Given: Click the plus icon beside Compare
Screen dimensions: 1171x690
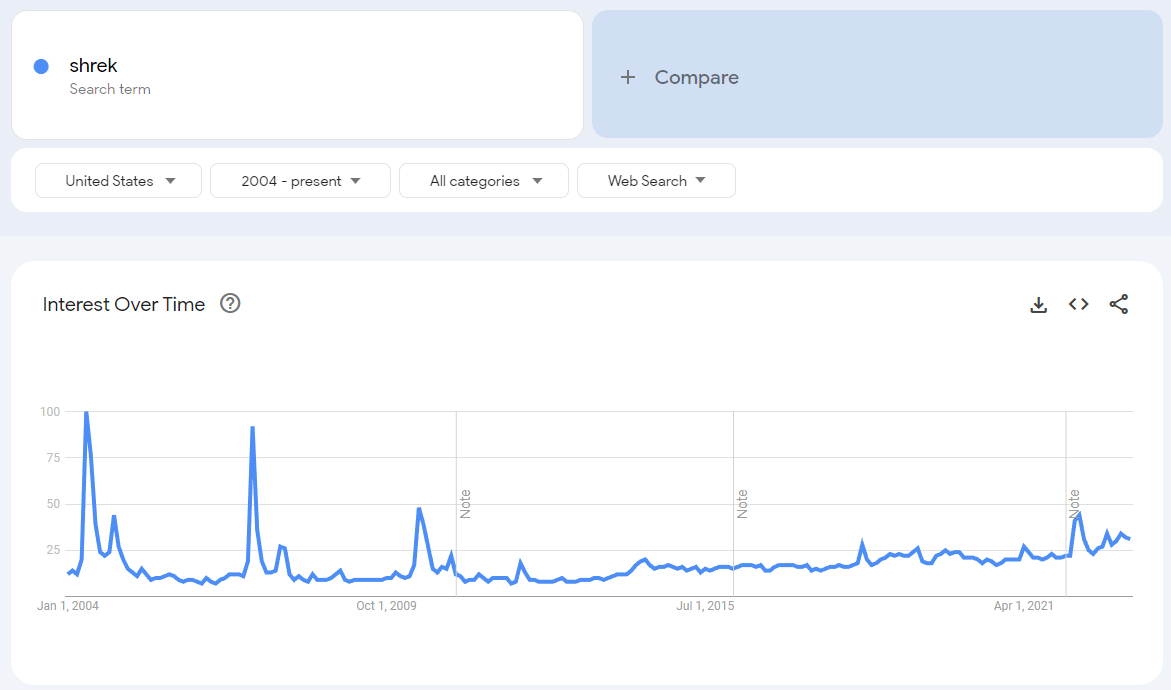Looking at the screenshot, I should tap(628, 77).
